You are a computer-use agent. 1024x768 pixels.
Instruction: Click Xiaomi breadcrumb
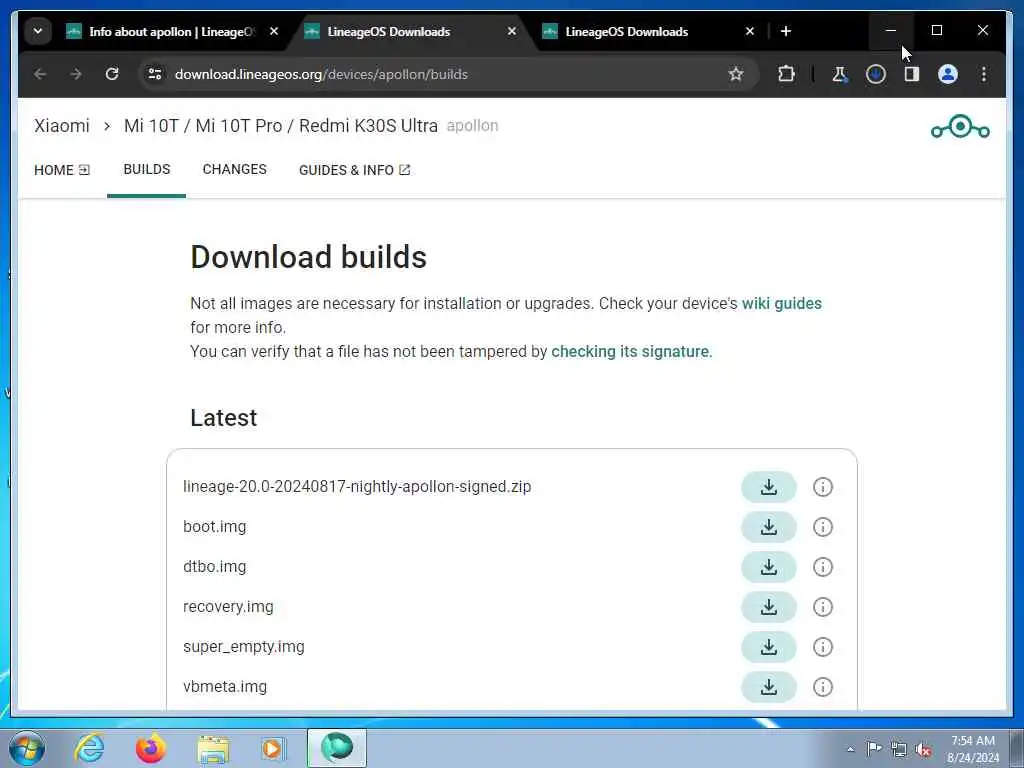click(x=62, y=125)
